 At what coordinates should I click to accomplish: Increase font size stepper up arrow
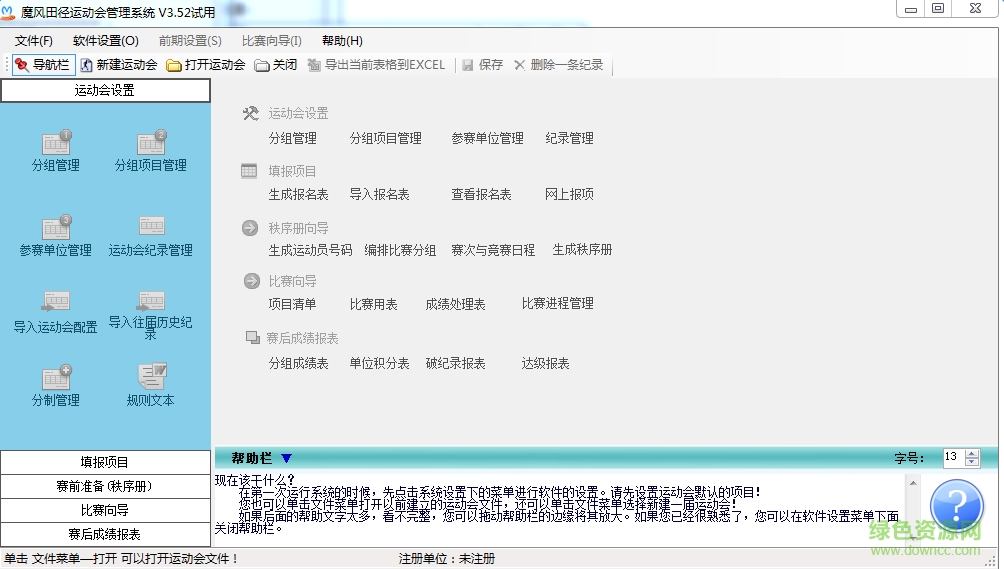click(x=972, y=453)
